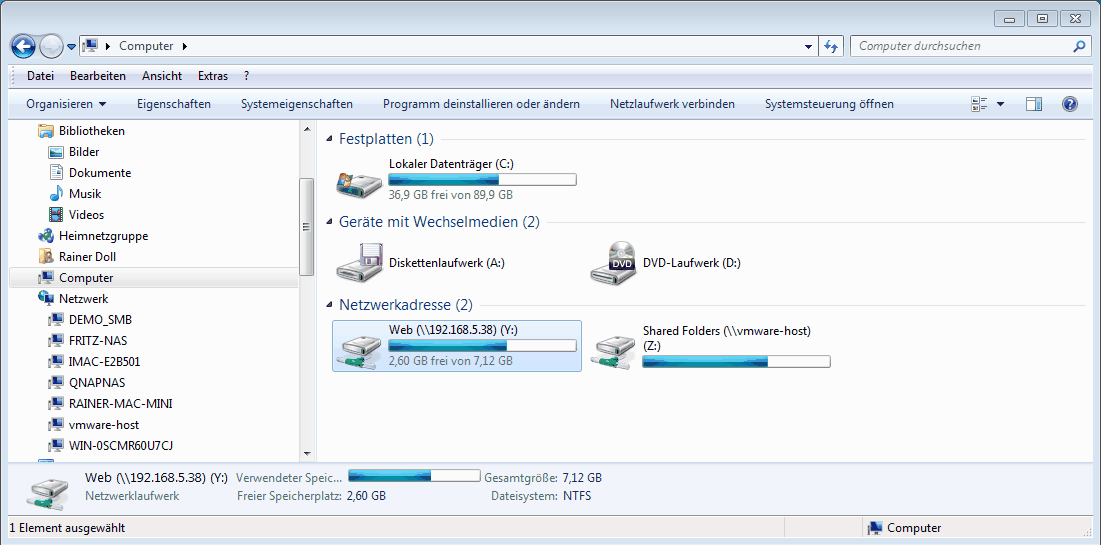Select the Videos library
Screen dimensions: 1101x545
point(86,215)
